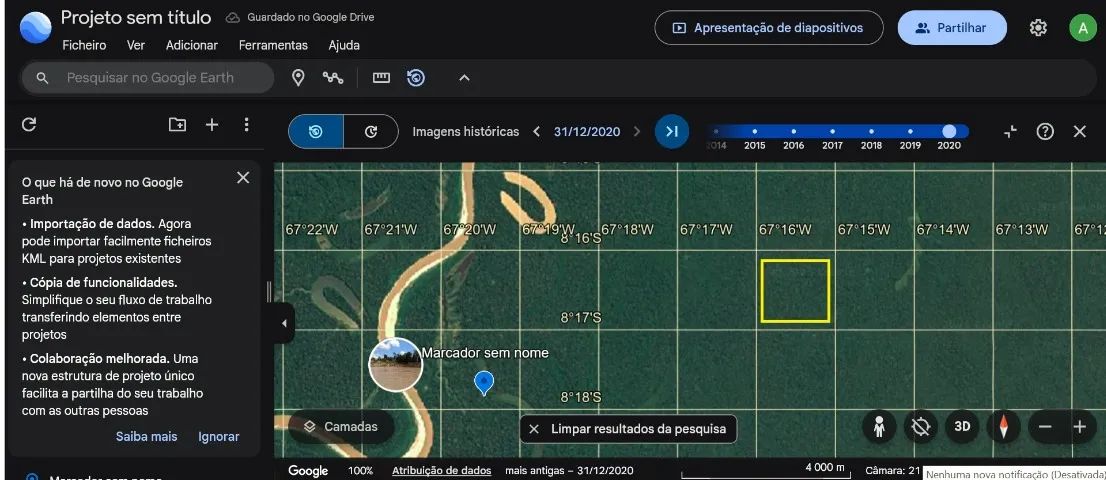Screen dimensions: 1106x480
Task: Click the Ignorar link
Action: click(x=219, y=437)
